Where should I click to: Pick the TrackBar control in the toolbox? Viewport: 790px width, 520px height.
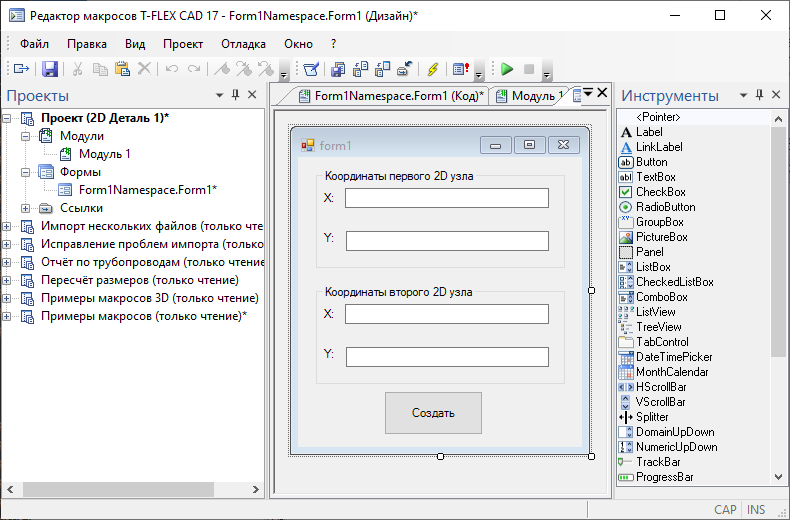[658, 462]
